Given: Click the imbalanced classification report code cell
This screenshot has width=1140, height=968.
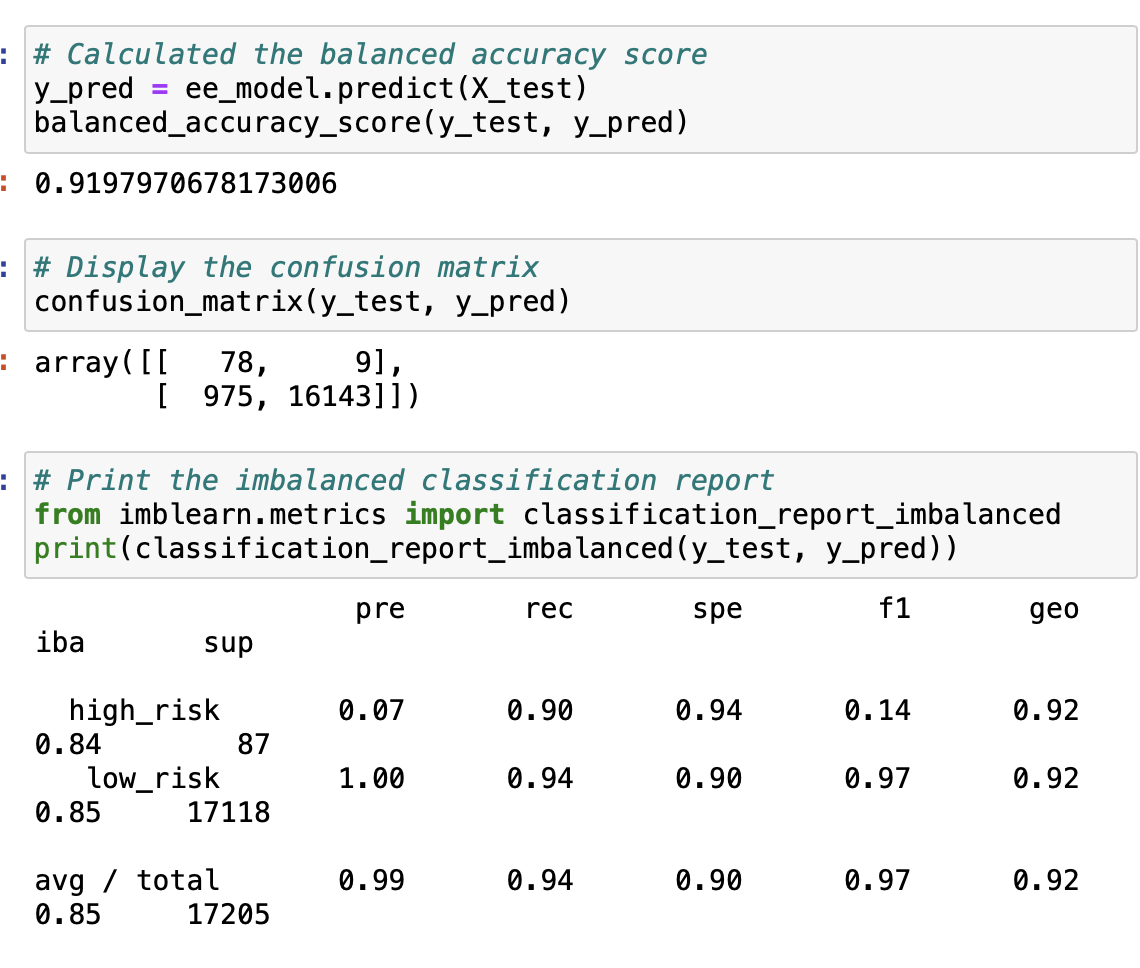Looking at the screenshot, I should pos(580,515).
